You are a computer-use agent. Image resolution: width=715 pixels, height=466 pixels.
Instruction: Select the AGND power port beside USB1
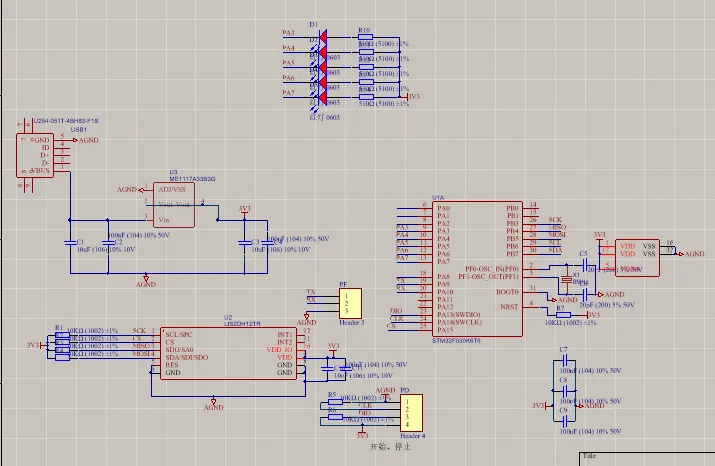coord(87,141)
